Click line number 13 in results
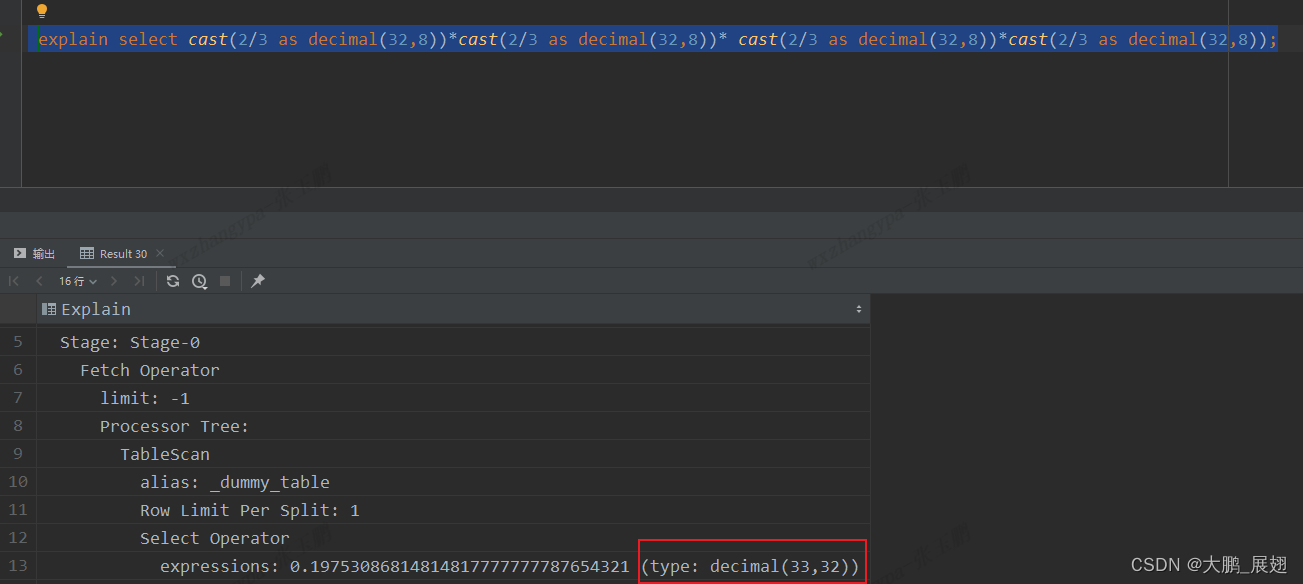This screenshot has height=584, width=1303. 17,564
